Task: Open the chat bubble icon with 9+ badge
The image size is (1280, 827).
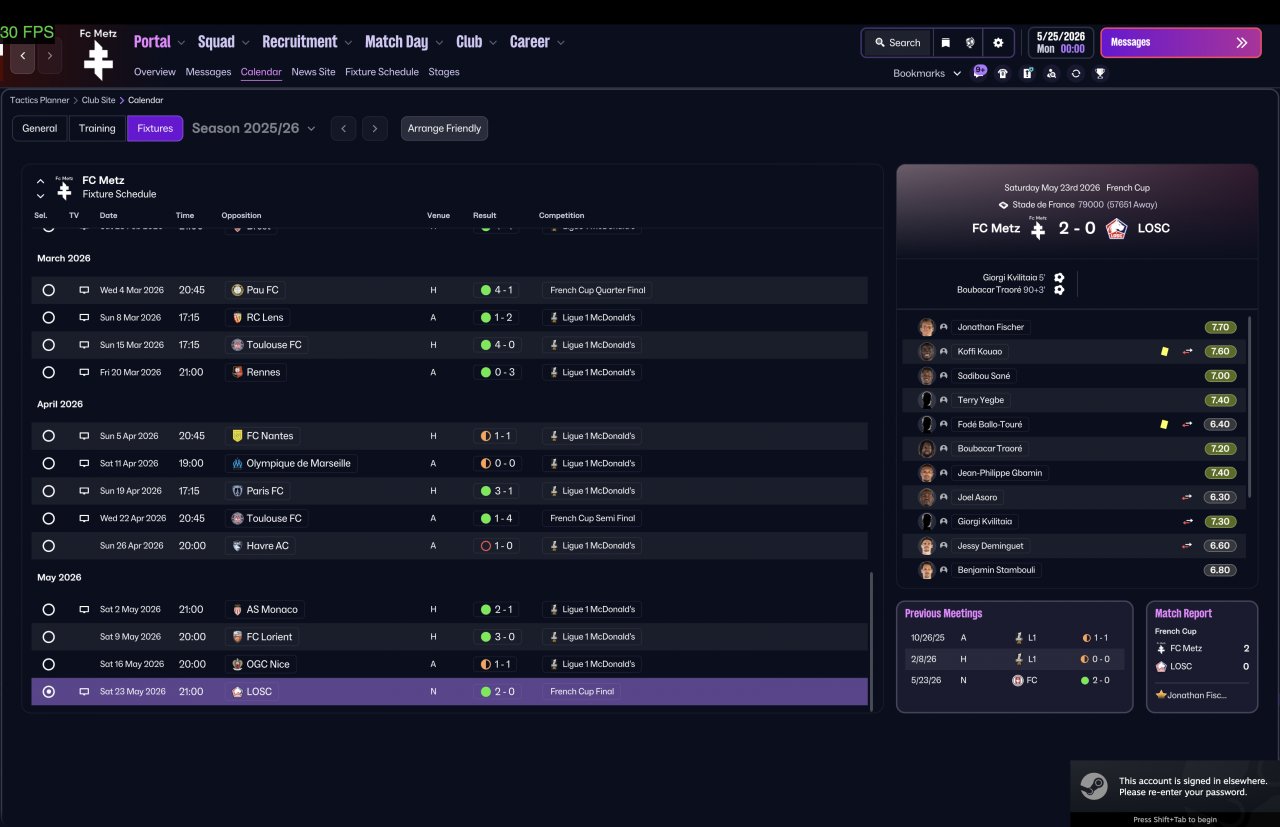Action: pyautogui.click(x=979, y=72)
